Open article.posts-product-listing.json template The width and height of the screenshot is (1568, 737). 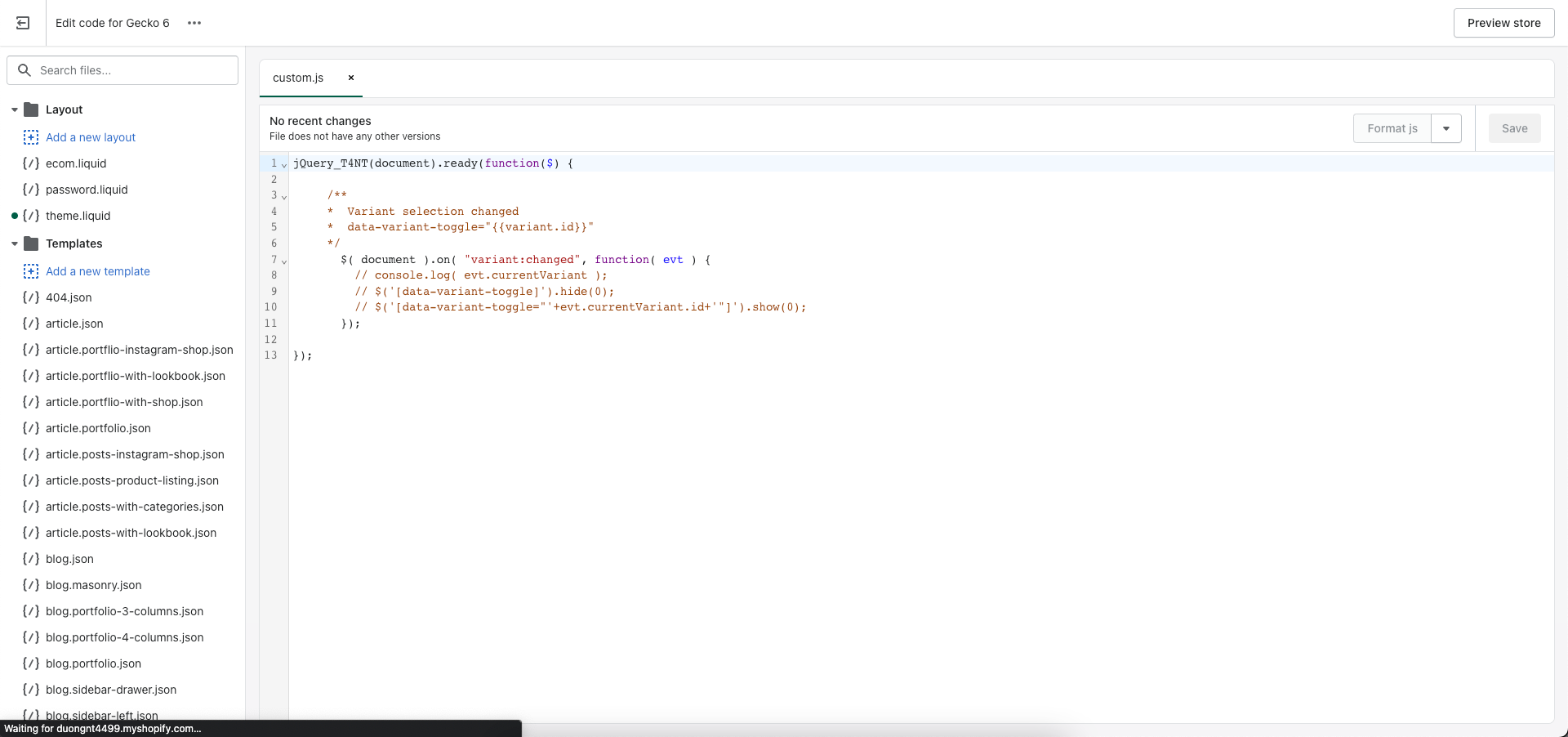132,480
